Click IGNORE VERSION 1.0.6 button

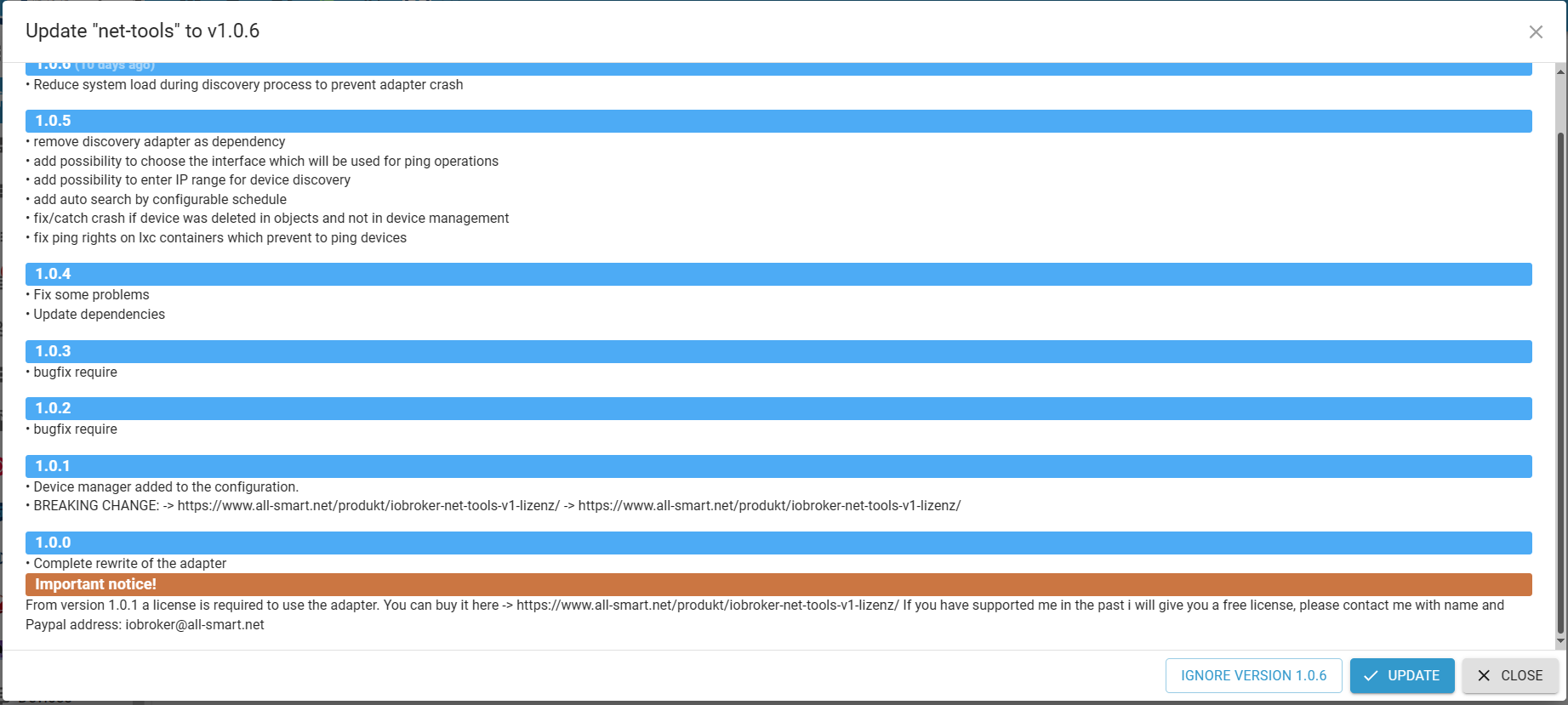1253,675
